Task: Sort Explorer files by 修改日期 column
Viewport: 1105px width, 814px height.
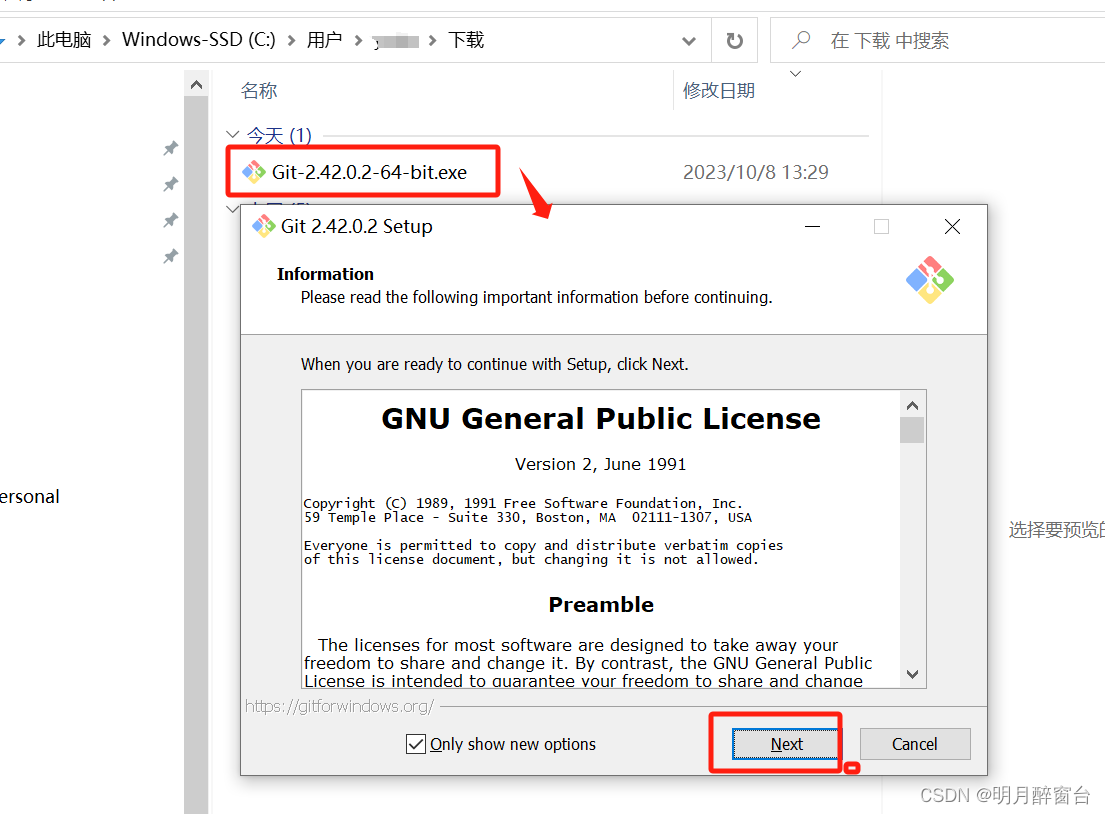Action: coord(719,91)
